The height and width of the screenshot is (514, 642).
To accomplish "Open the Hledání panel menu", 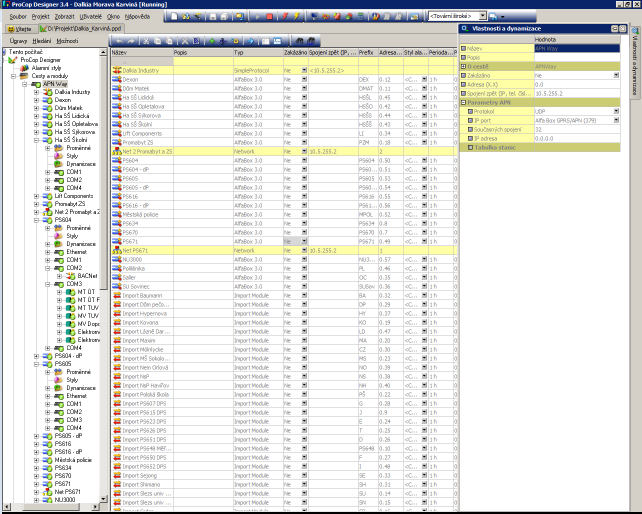I will click(x=42, y=41).
